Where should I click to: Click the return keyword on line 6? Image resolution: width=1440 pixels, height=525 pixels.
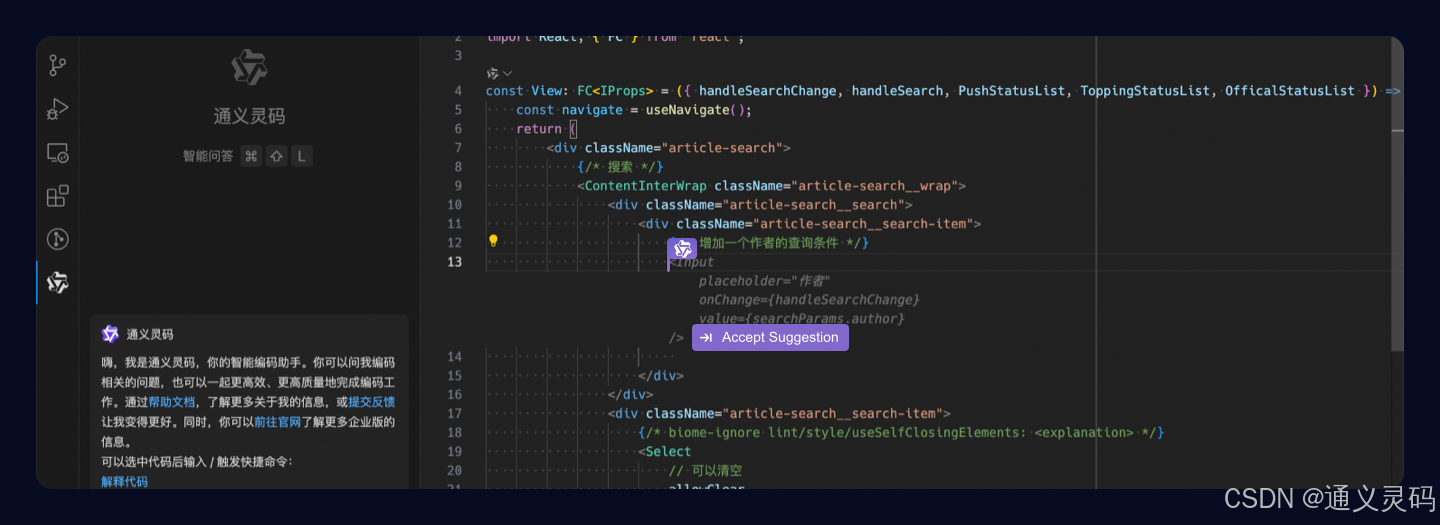point(539,129)
